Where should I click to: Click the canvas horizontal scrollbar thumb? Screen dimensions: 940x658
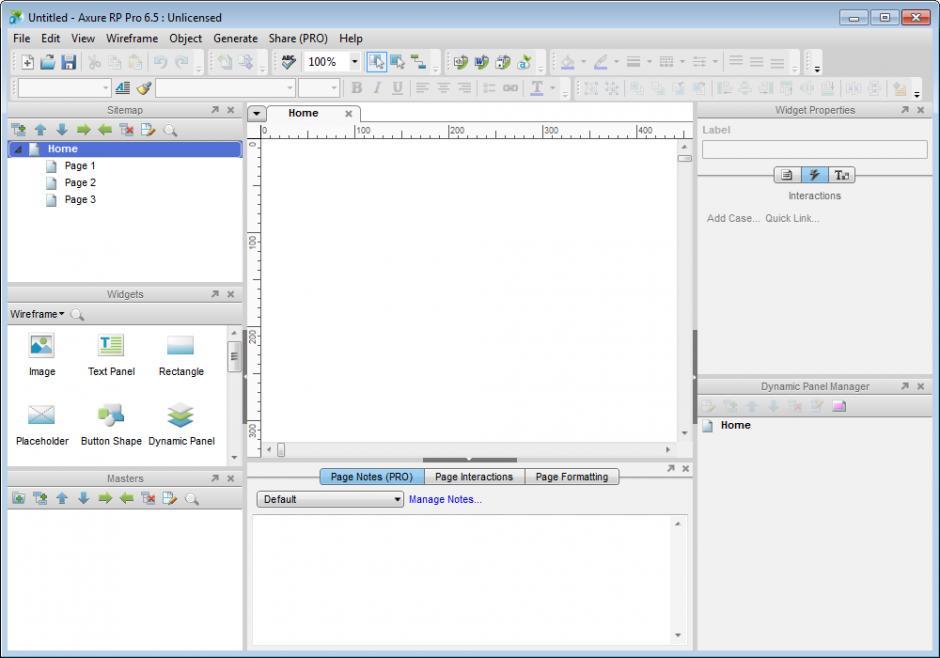click(281, 449)
